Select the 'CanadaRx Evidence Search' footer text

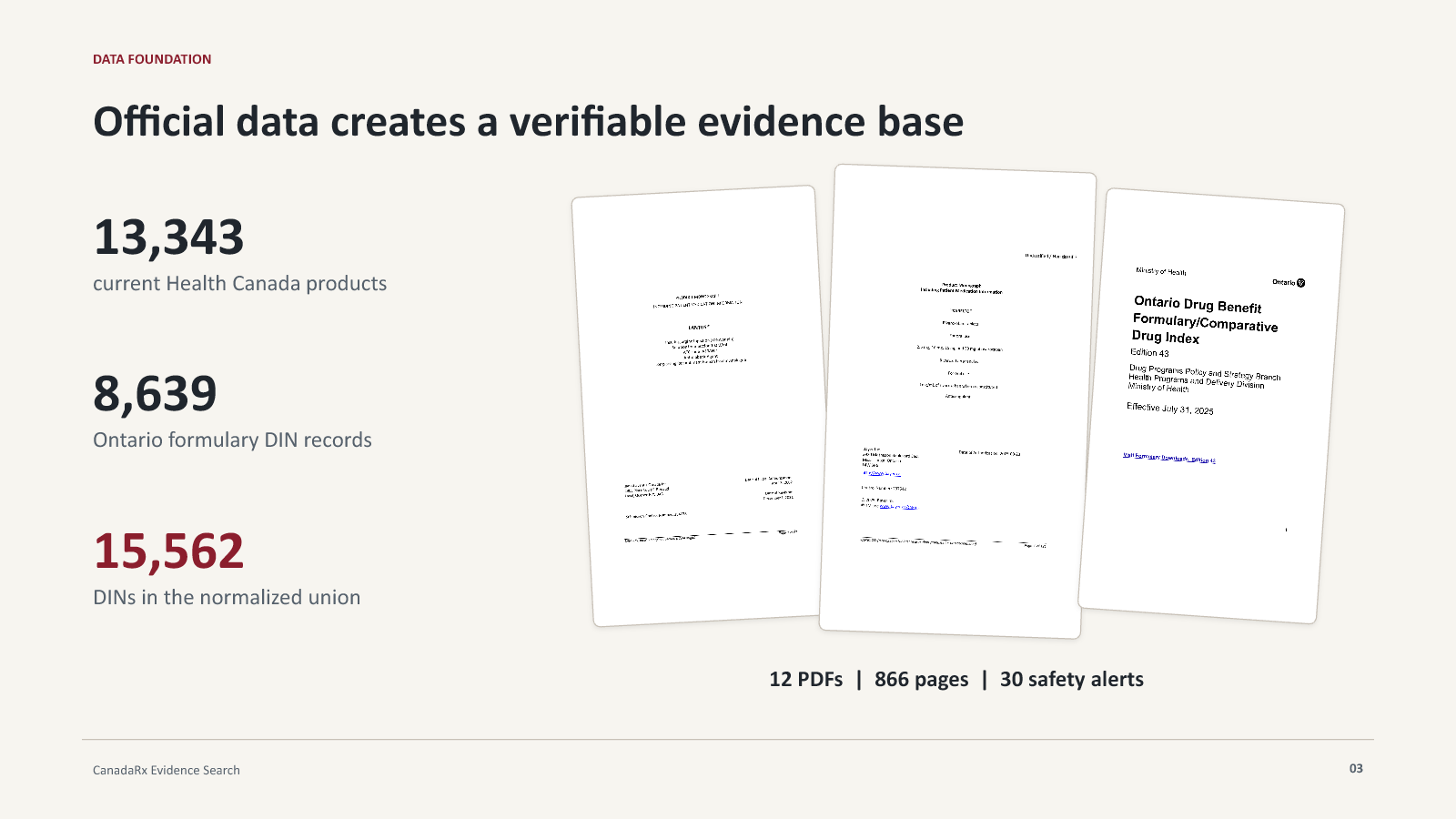click(x=167, y=770)
